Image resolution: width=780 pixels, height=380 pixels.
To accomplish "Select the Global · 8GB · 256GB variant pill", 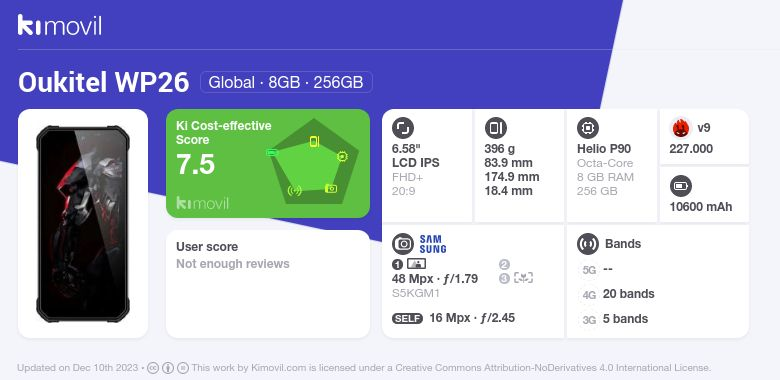I will 286,82.
